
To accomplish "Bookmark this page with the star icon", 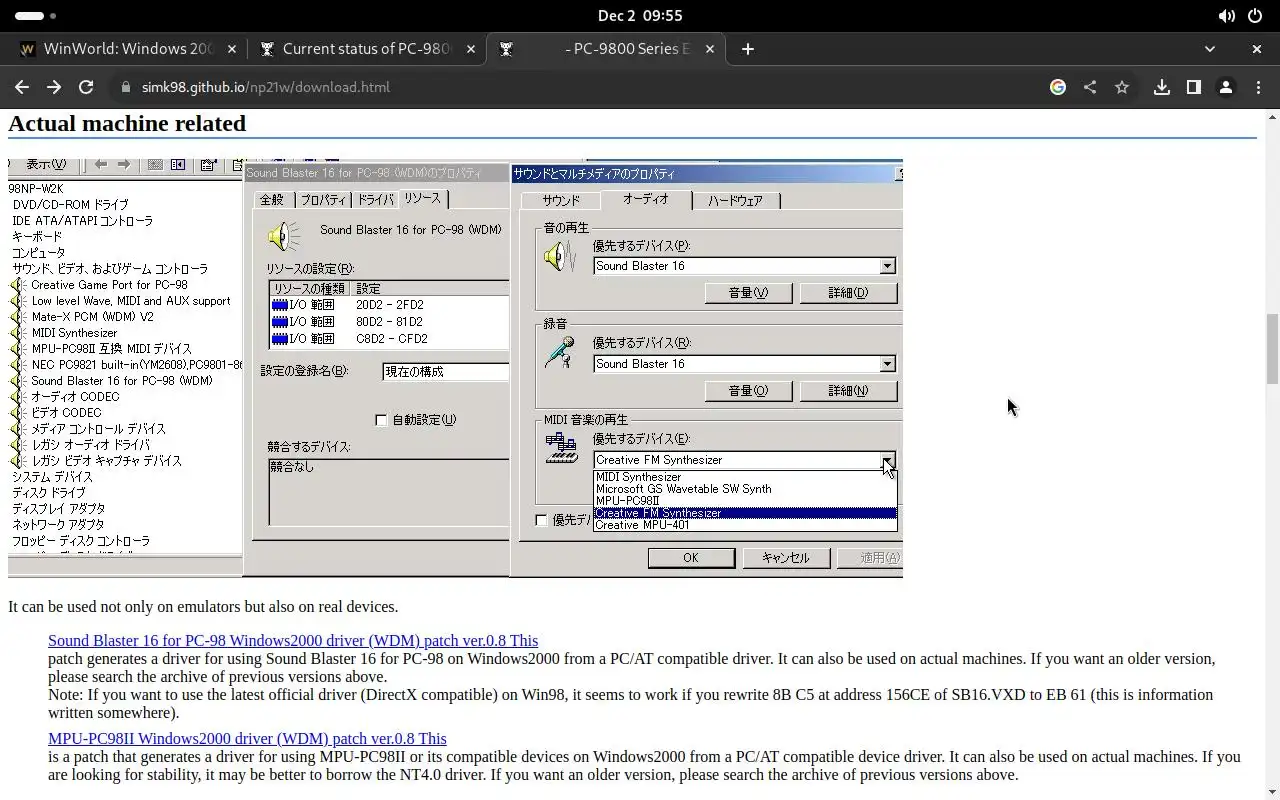I will click(1121, 87).
